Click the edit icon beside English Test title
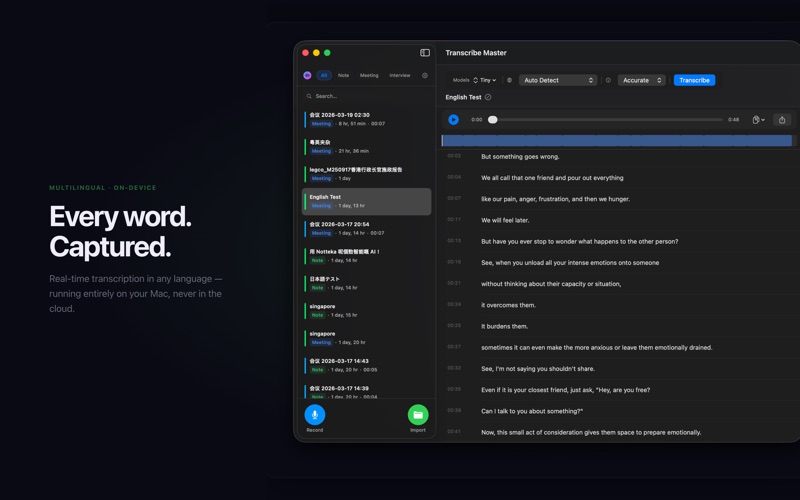Screen dimensions: 800x500 [488, 98]
